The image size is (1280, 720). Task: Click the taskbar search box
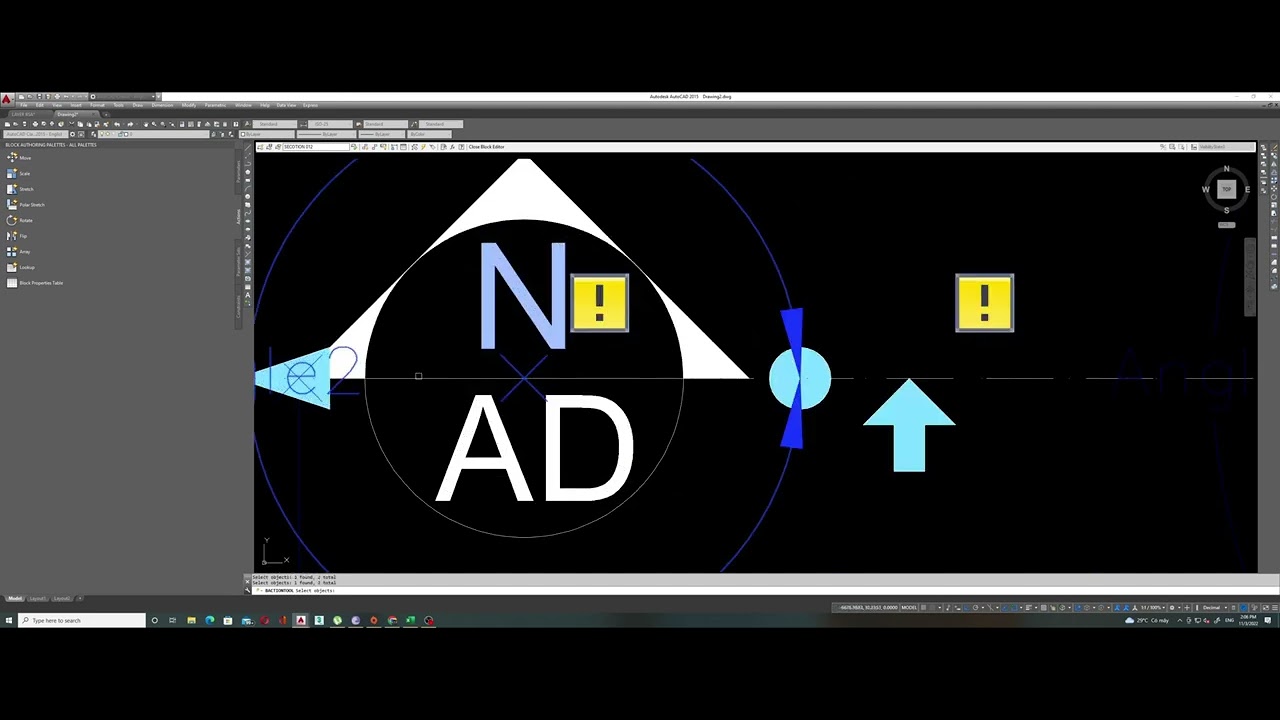coord(82,620)
